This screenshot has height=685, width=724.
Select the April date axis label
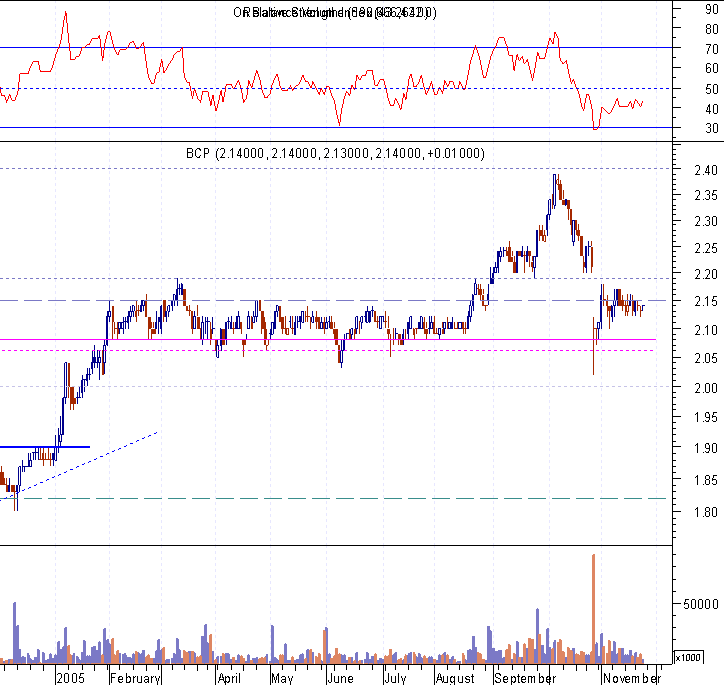[229, 678]
